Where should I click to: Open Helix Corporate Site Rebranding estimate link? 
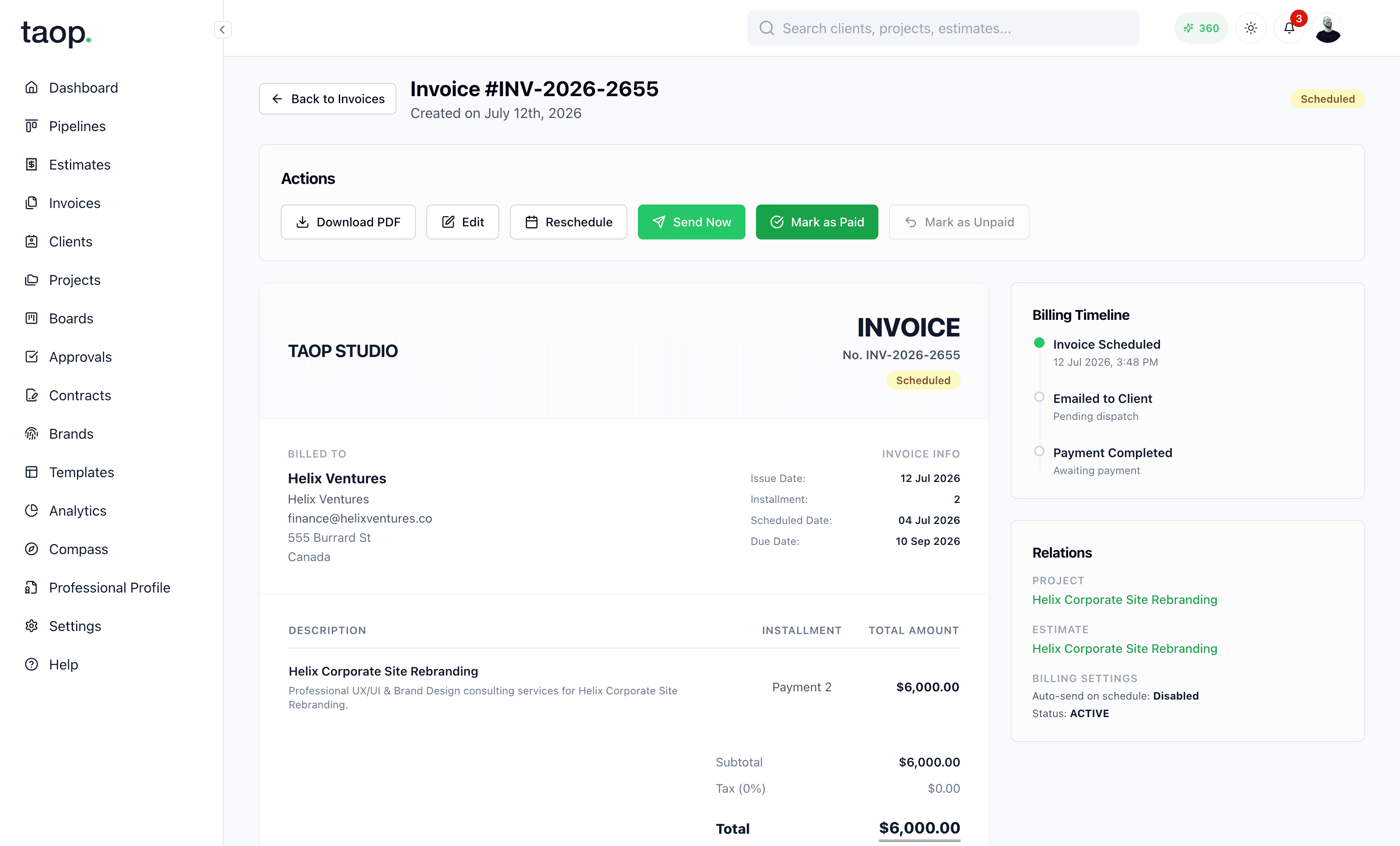click(1125, 648)
